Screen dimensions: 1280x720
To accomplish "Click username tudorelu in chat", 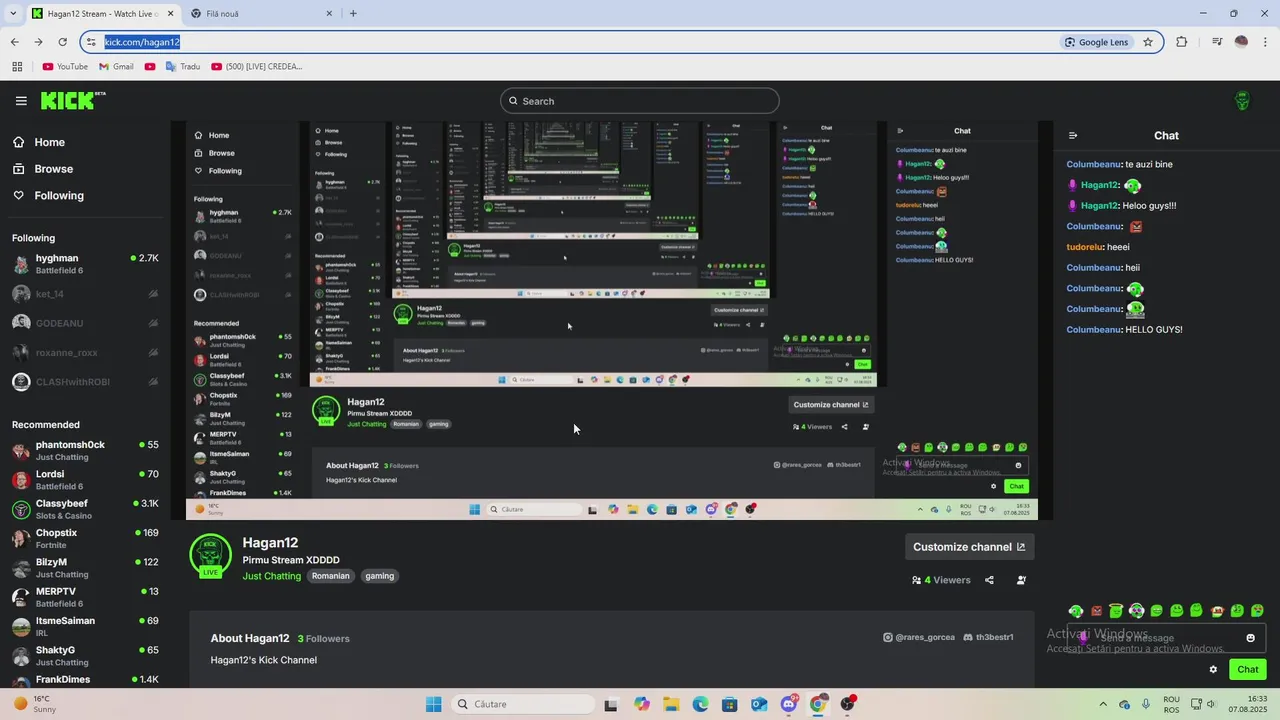I will [1084, 247].
